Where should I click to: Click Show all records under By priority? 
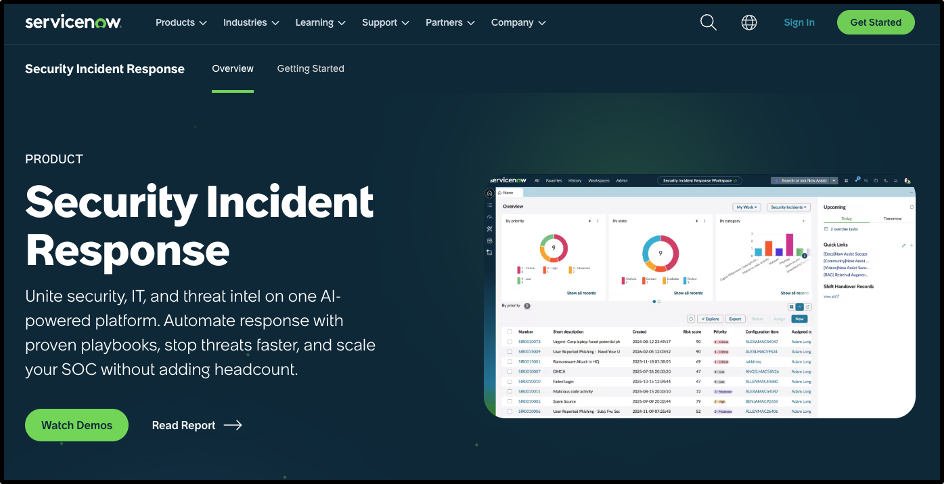pos(581,293)
